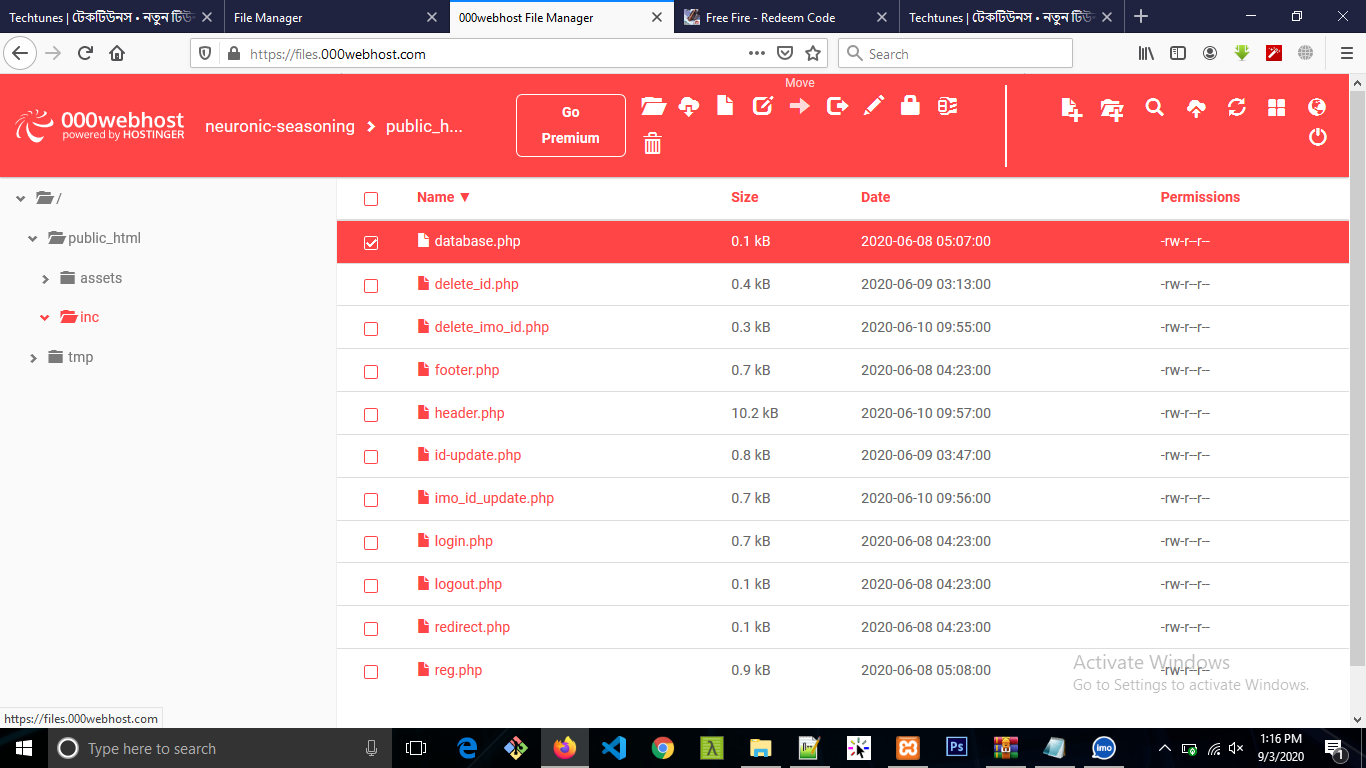Screen dimensions: 1366x768
Task: Expand the tmp folder node
Action: pos(33,358)
